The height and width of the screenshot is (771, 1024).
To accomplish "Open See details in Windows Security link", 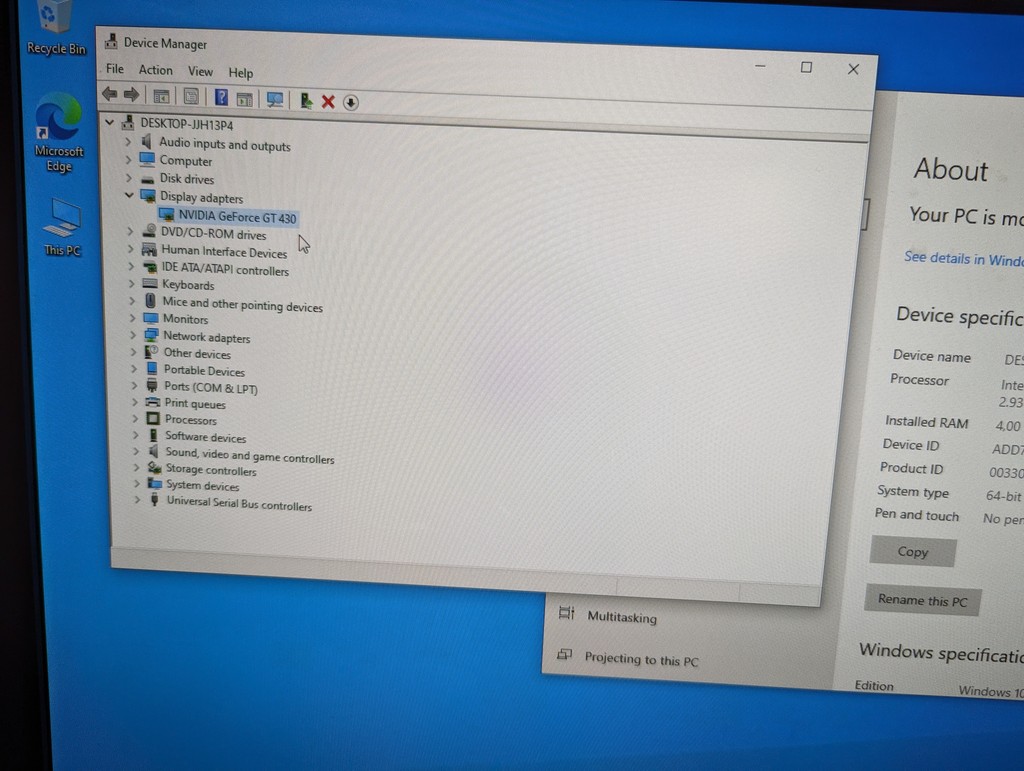I will pyautogui.click(x=964, y=259).
